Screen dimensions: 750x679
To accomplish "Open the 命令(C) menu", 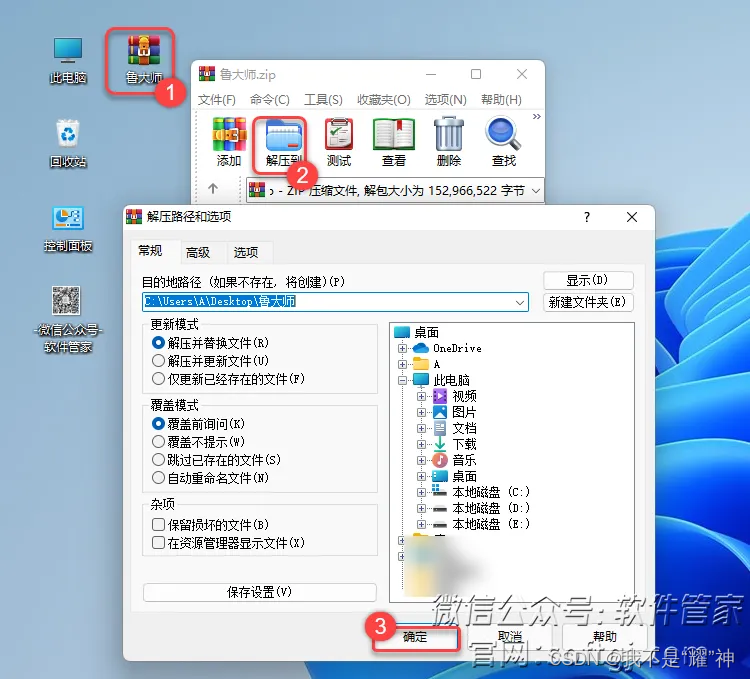I will pyautogui.click(x=270, y=99).
